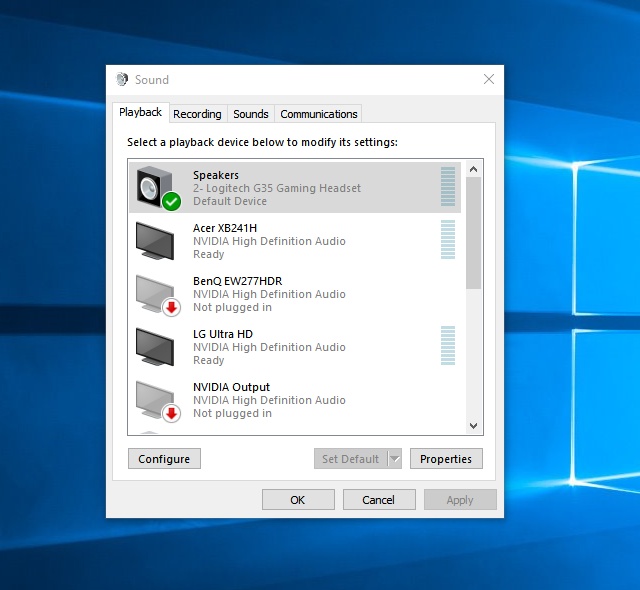The height and width of the screenshot is (590, 640).
Task: Confirm with the OK button
Action: 298,500
